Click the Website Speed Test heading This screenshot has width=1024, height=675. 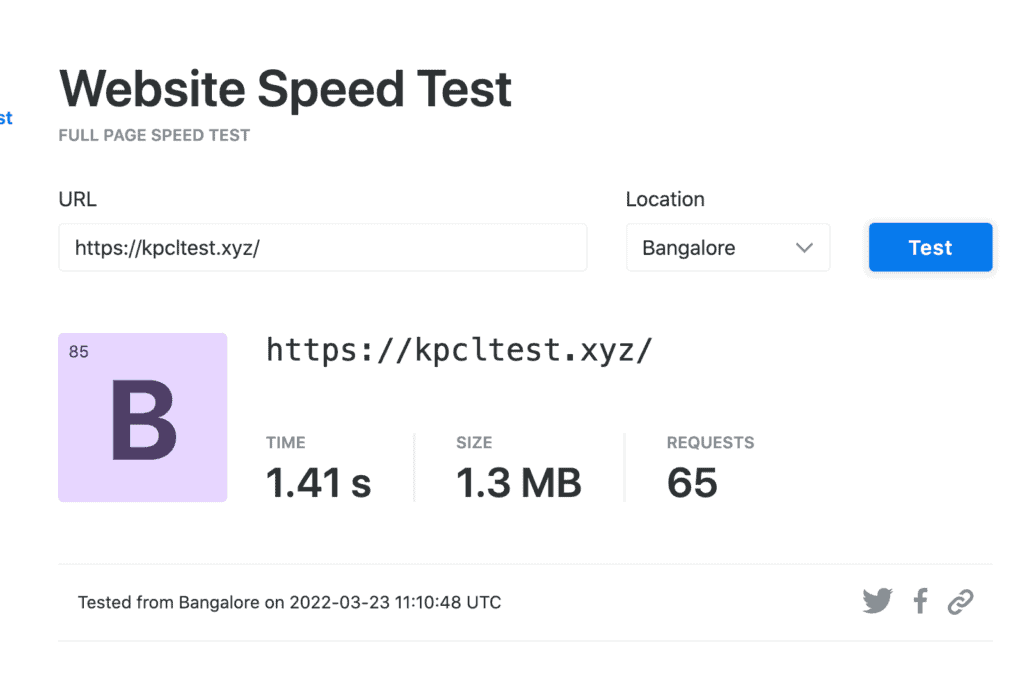(x=284, y=89)
